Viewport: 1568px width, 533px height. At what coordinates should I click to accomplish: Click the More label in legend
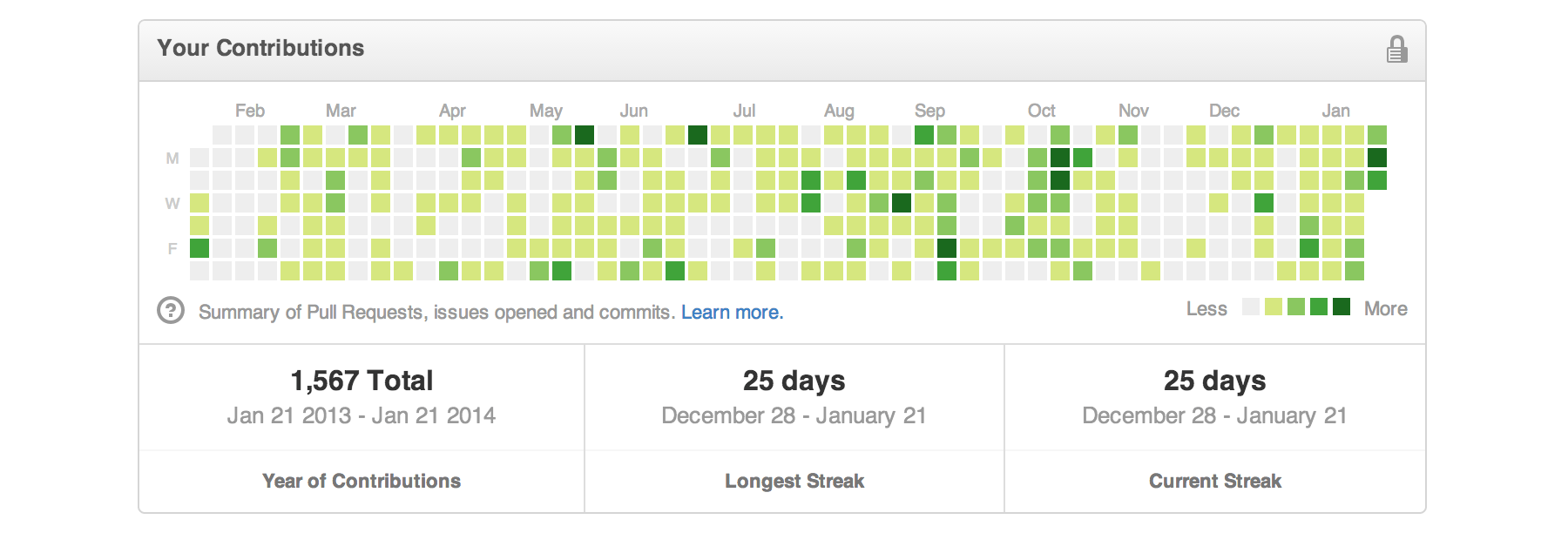(1386, 308)
